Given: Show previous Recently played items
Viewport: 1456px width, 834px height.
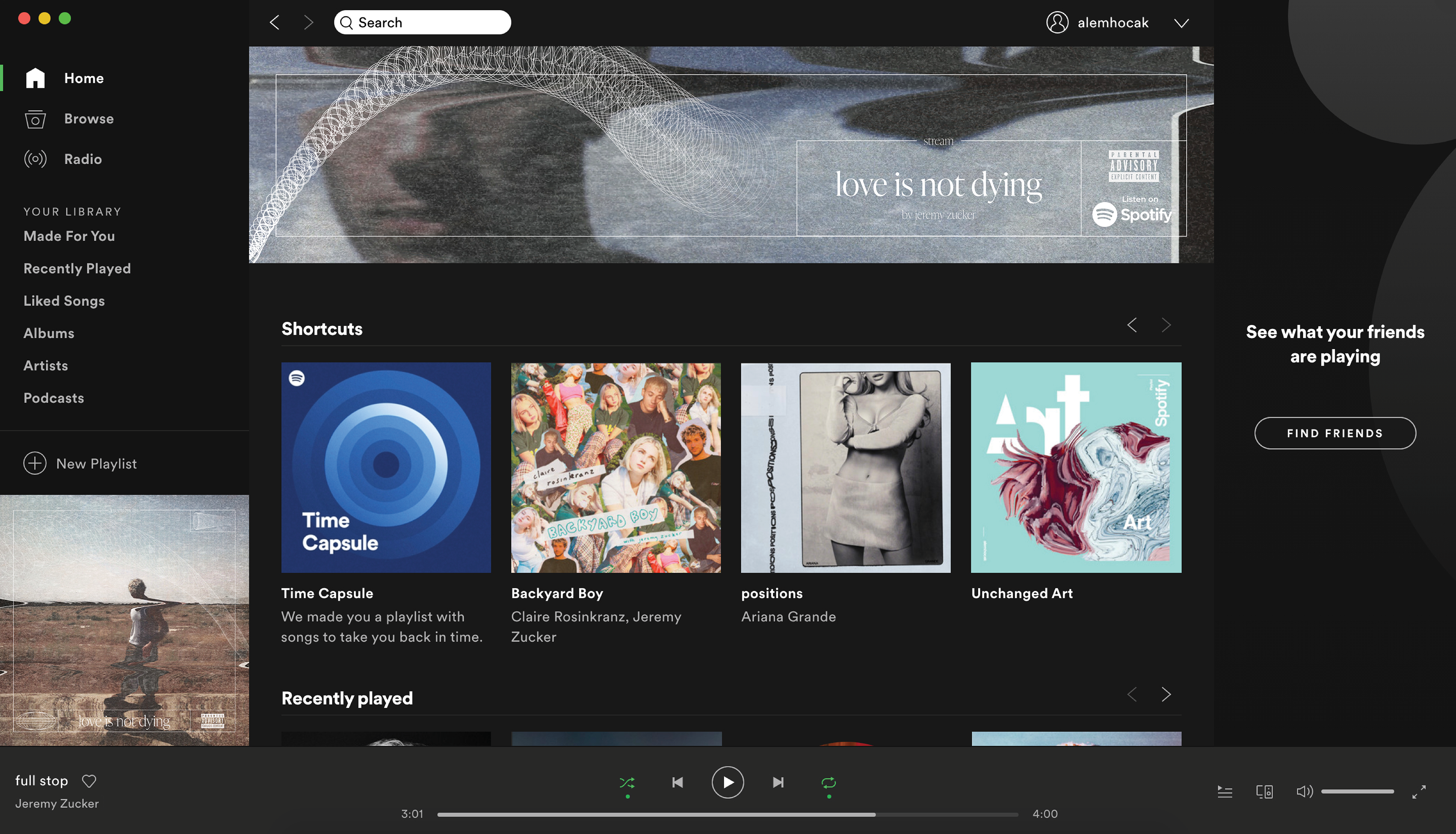Looking at the screenshot, I should tap(1132, 694).
